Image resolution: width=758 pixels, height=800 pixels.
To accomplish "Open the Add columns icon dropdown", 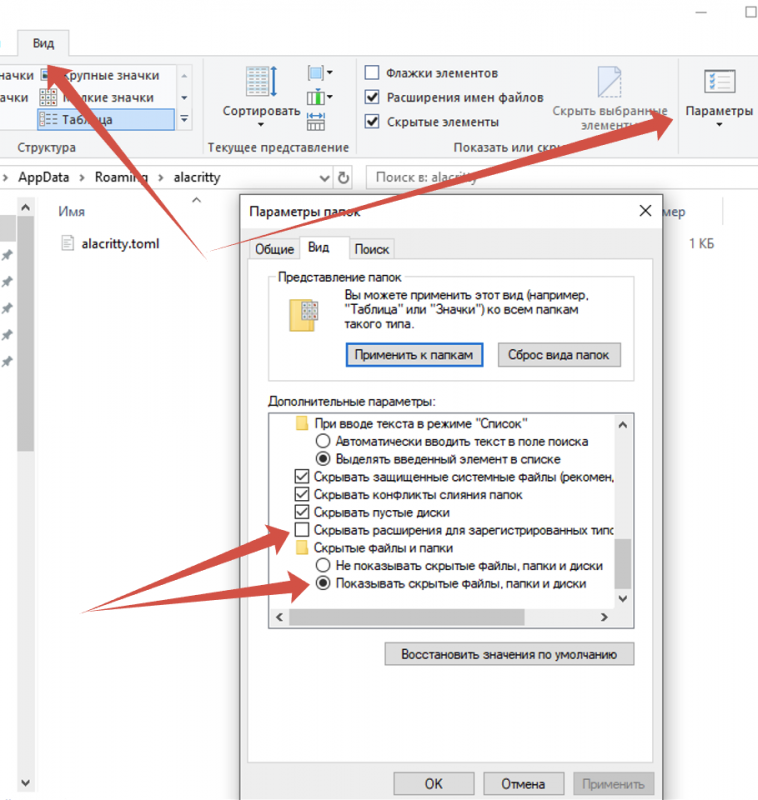I will 320,97.
